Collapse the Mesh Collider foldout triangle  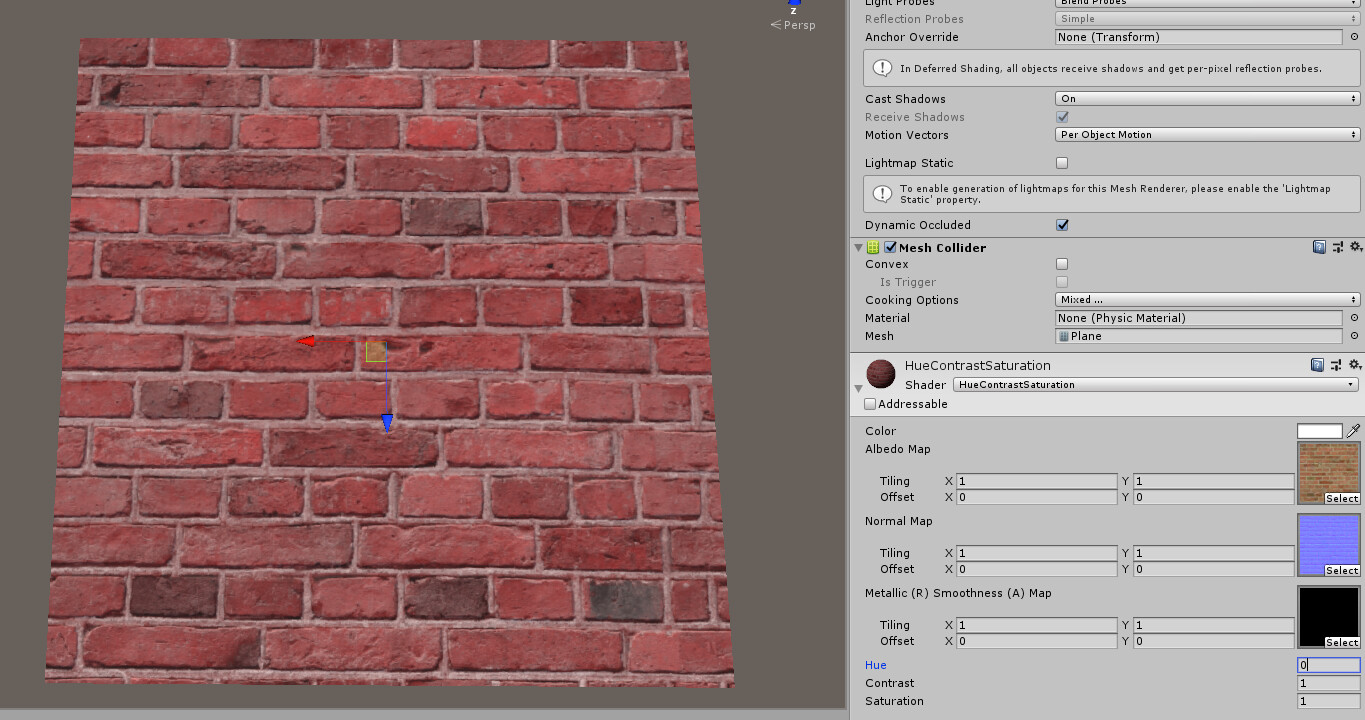coord(858,247)
